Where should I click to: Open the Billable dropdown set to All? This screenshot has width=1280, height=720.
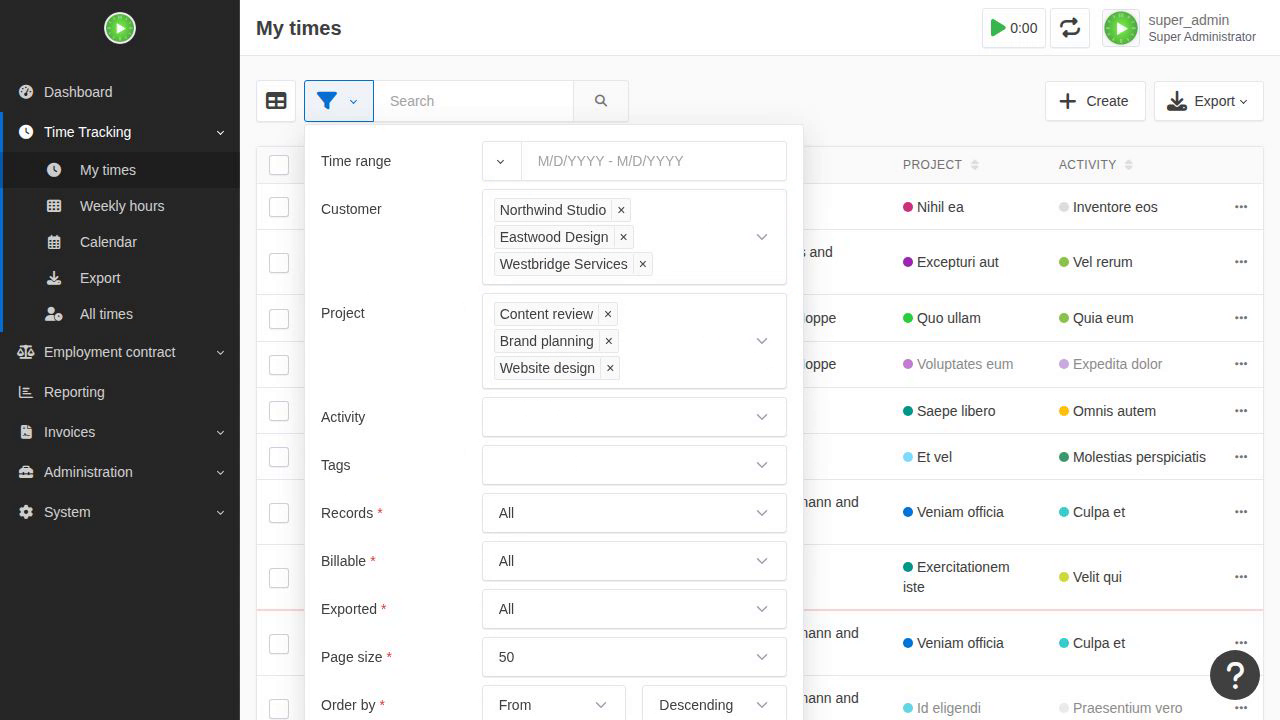[634, 561]
